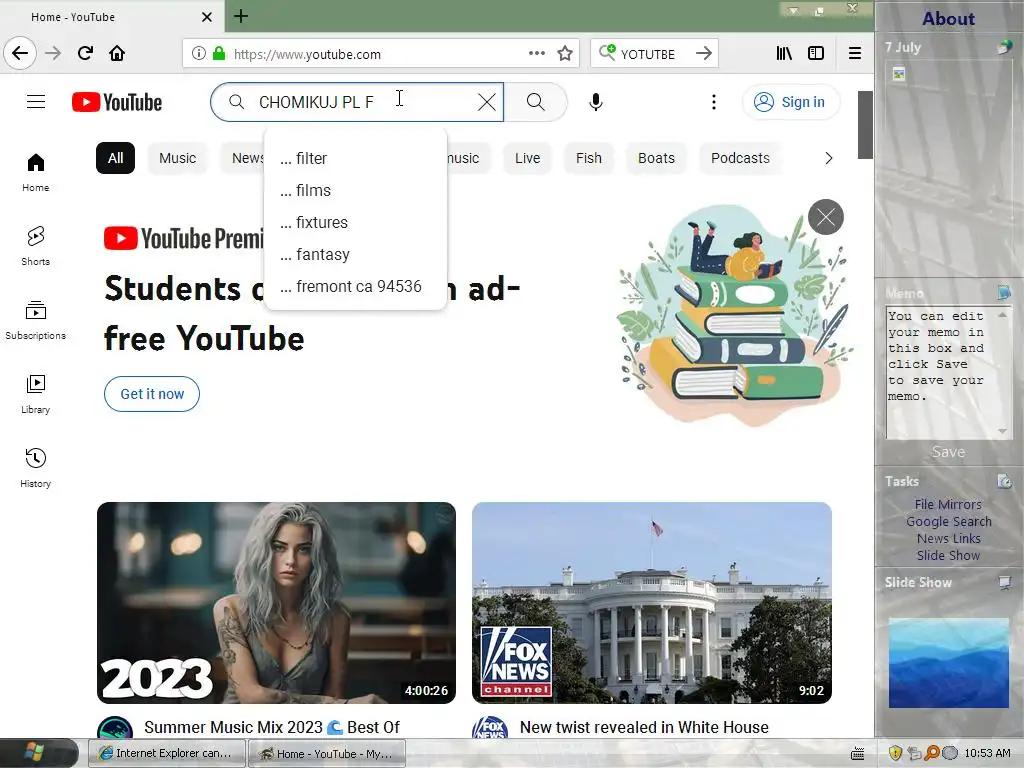Click the browser forward arrow

pyautogui.click(x=53, y=54)
